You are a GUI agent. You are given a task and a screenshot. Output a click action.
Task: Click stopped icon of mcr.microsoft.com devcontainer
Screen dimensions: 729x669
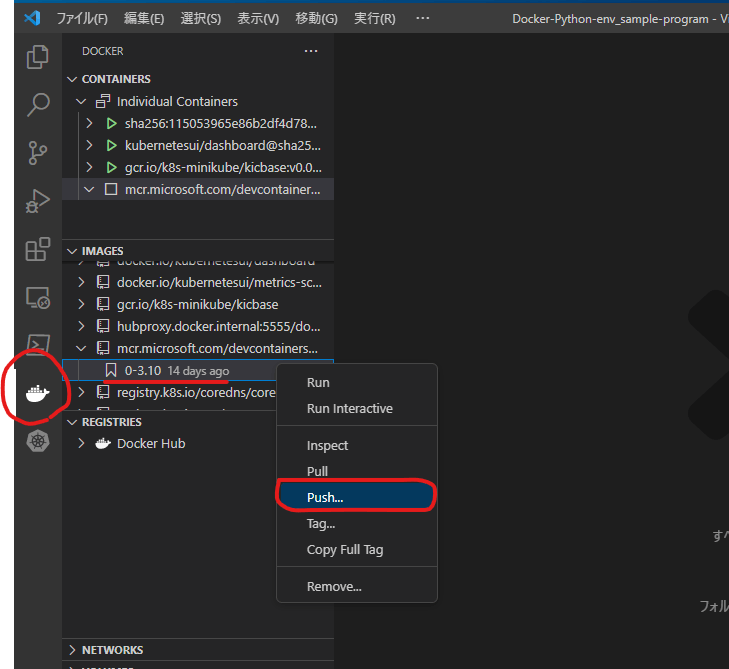111,189
